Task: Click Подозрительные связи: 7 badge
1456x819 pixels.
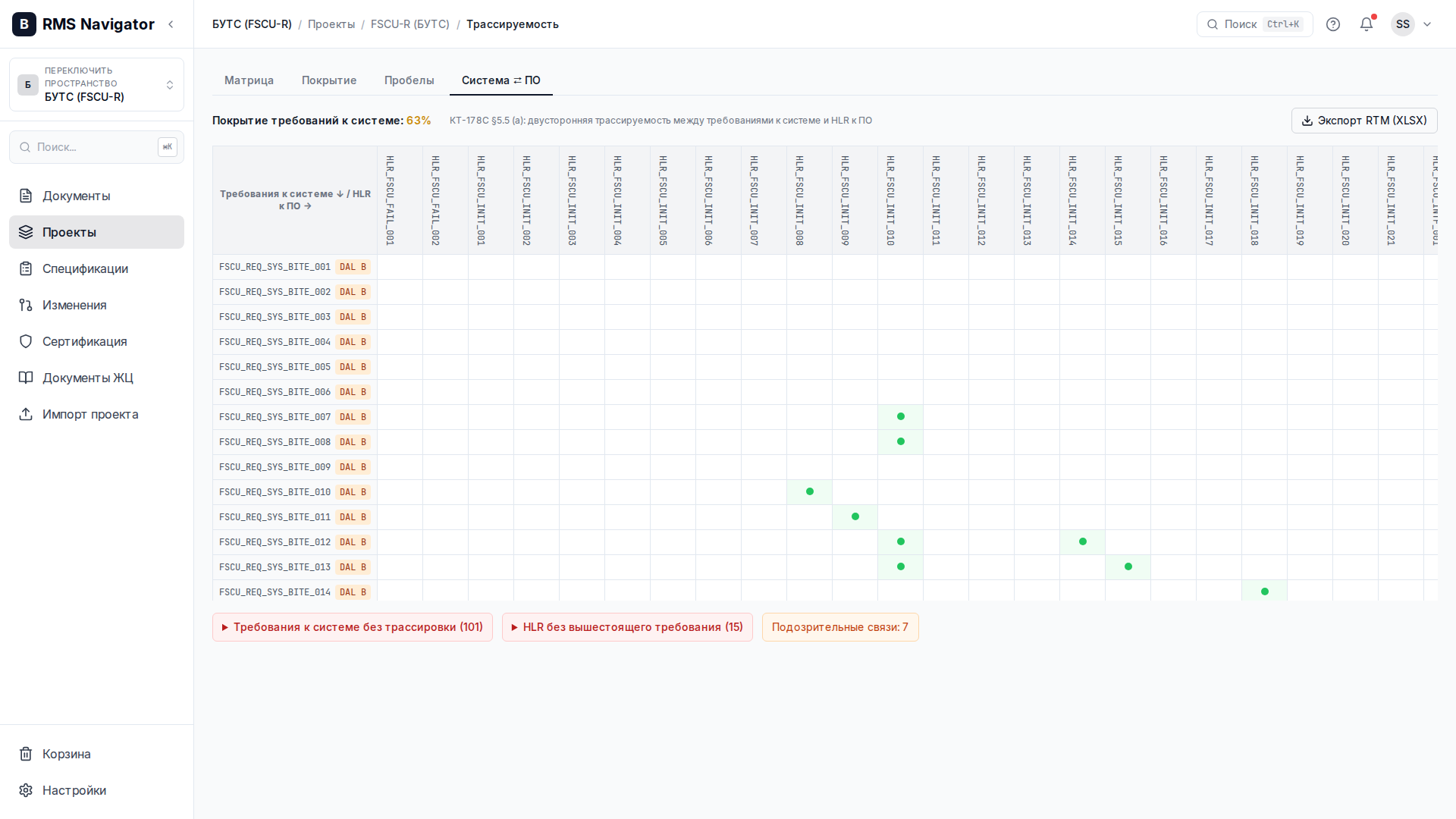Action: 840,627
